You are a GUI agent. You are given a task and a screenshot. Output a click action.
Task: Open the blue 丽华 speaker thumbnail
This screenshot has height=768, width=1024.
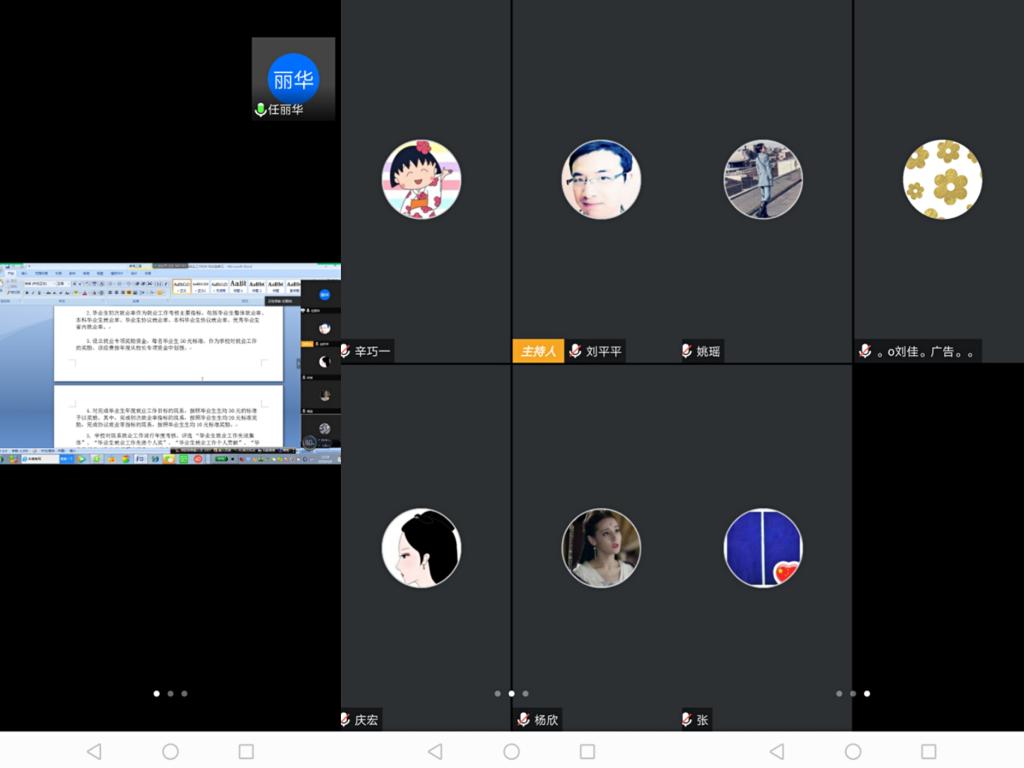pos(293,78)
